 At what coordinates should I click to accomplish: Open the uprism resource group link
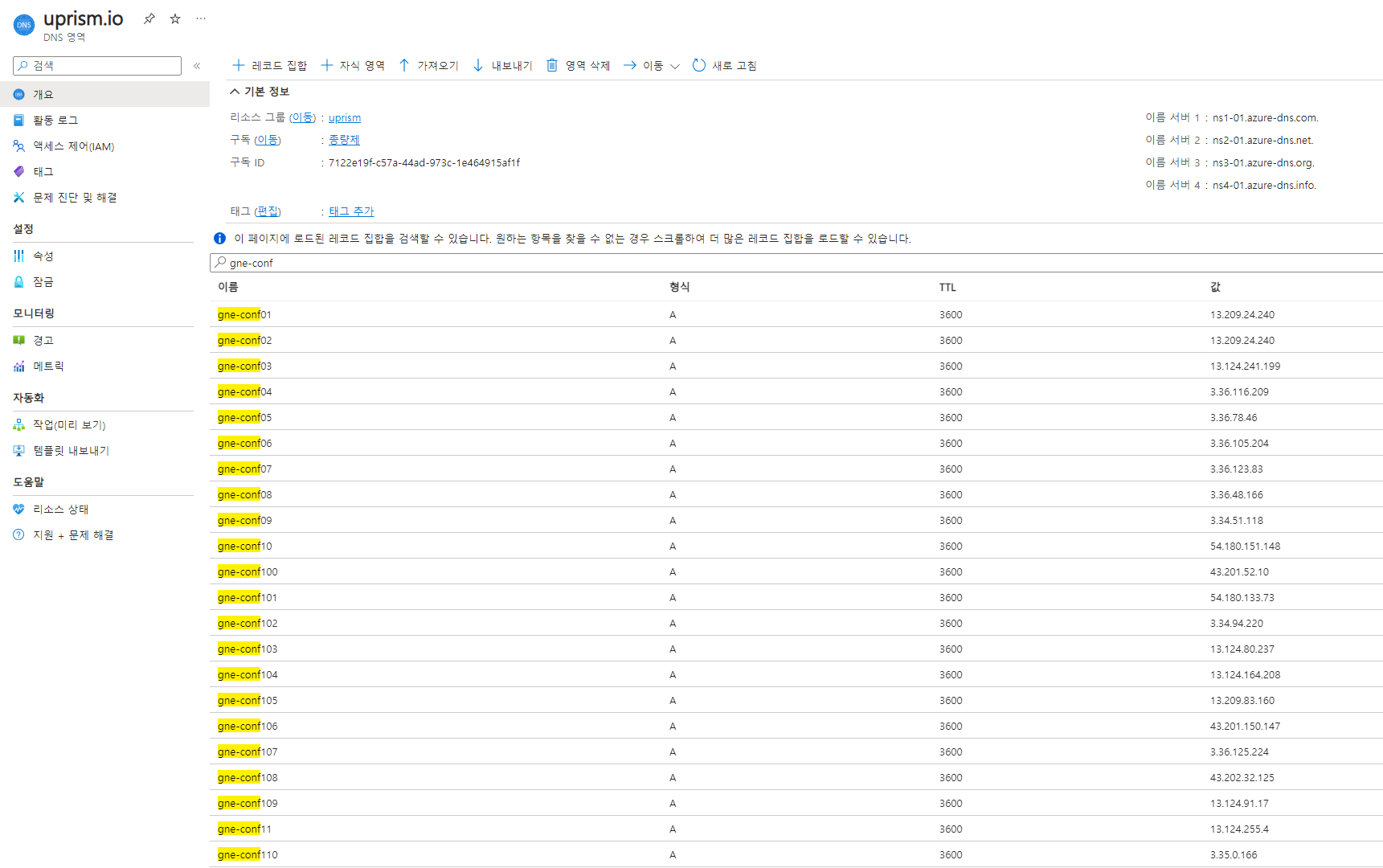[345, 117]
